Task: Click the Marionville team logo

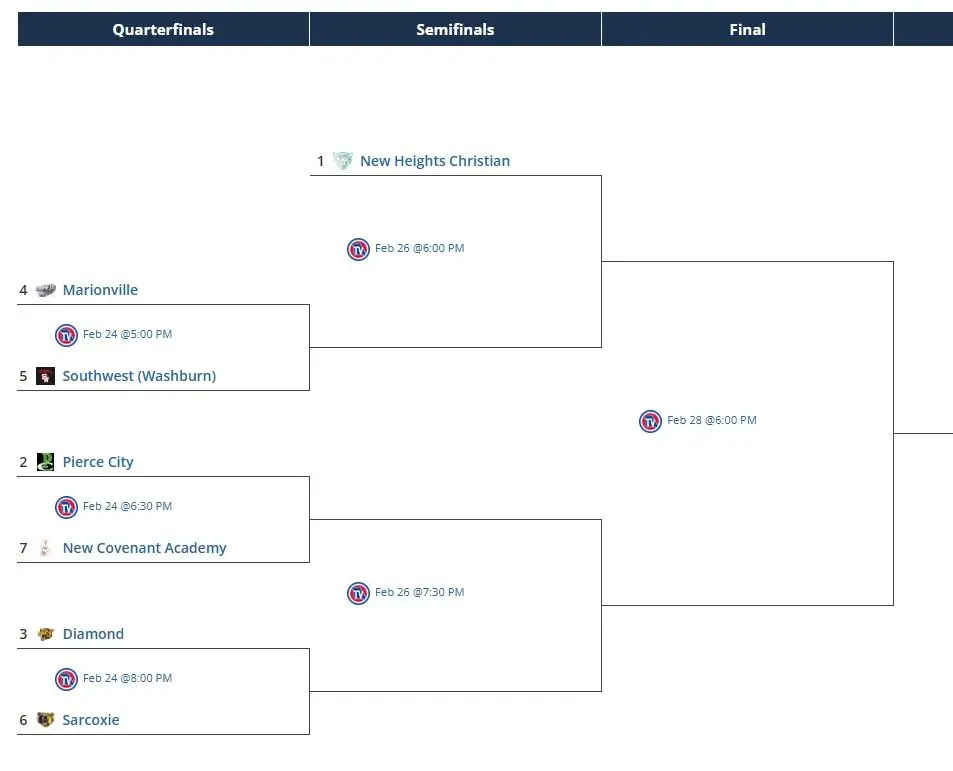Action: (45, 290)
